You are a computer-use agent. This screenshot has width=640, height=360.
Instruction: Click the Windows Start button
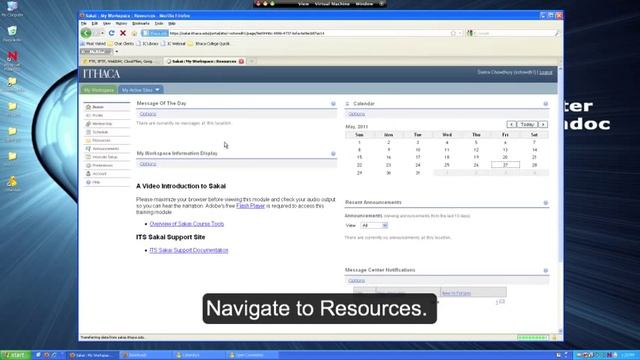16,355
